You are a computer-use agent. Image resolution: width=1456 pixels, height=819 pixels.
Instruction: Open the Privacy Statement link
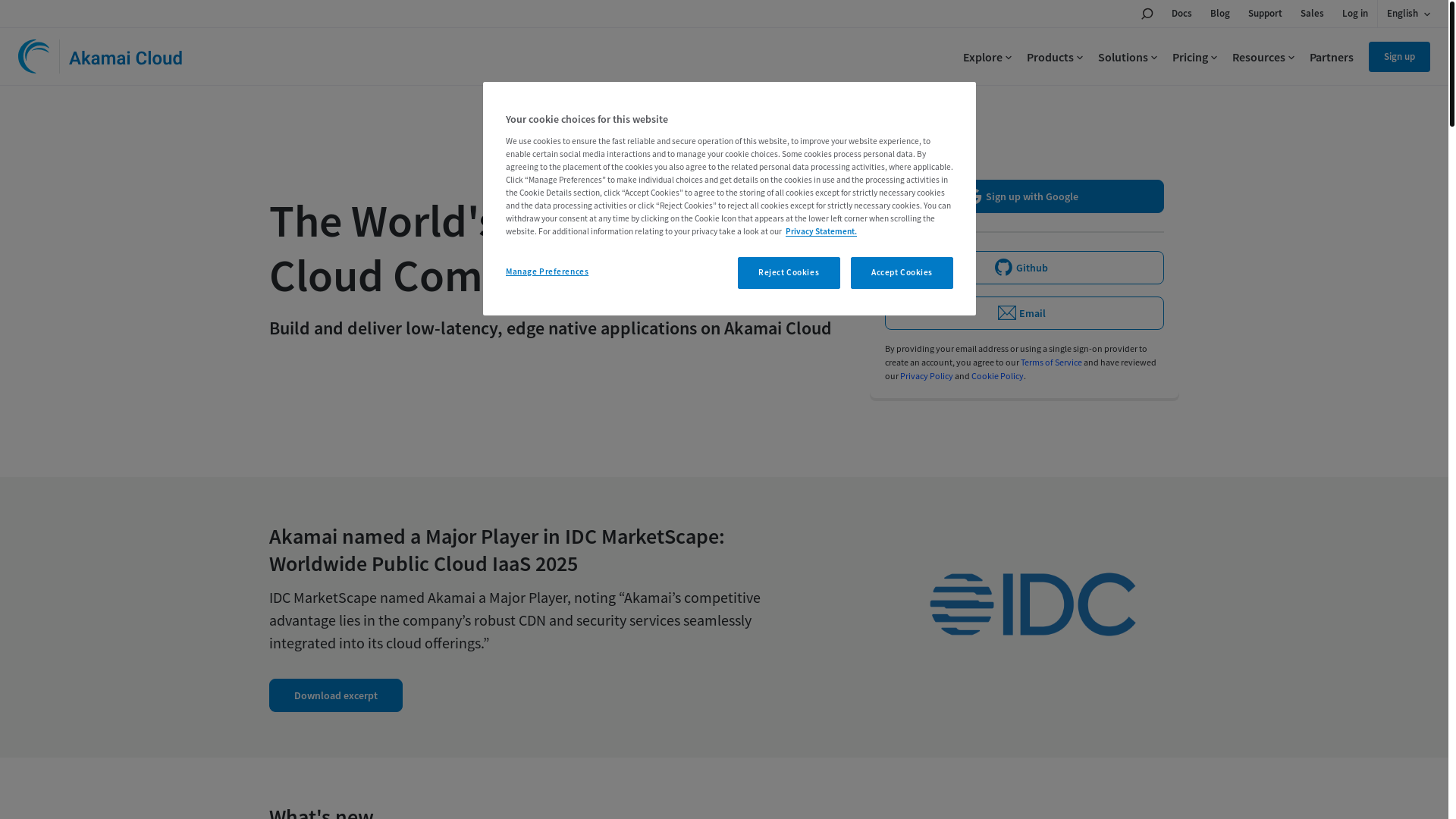click(821, 231)
